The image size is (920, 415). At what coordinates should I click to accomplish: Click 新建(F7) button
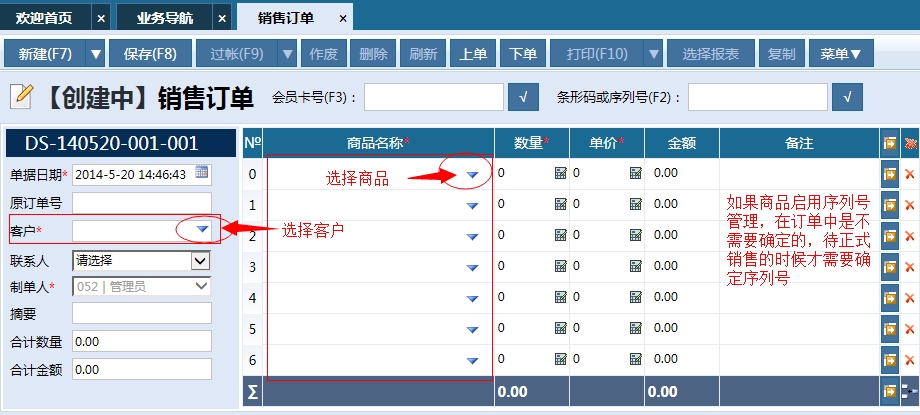pyautogui.click(x=45, y=54)
